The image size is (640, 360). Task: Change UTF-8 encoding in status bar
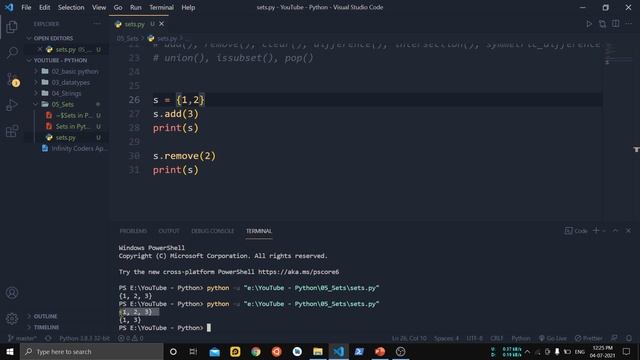click(474, 338)
